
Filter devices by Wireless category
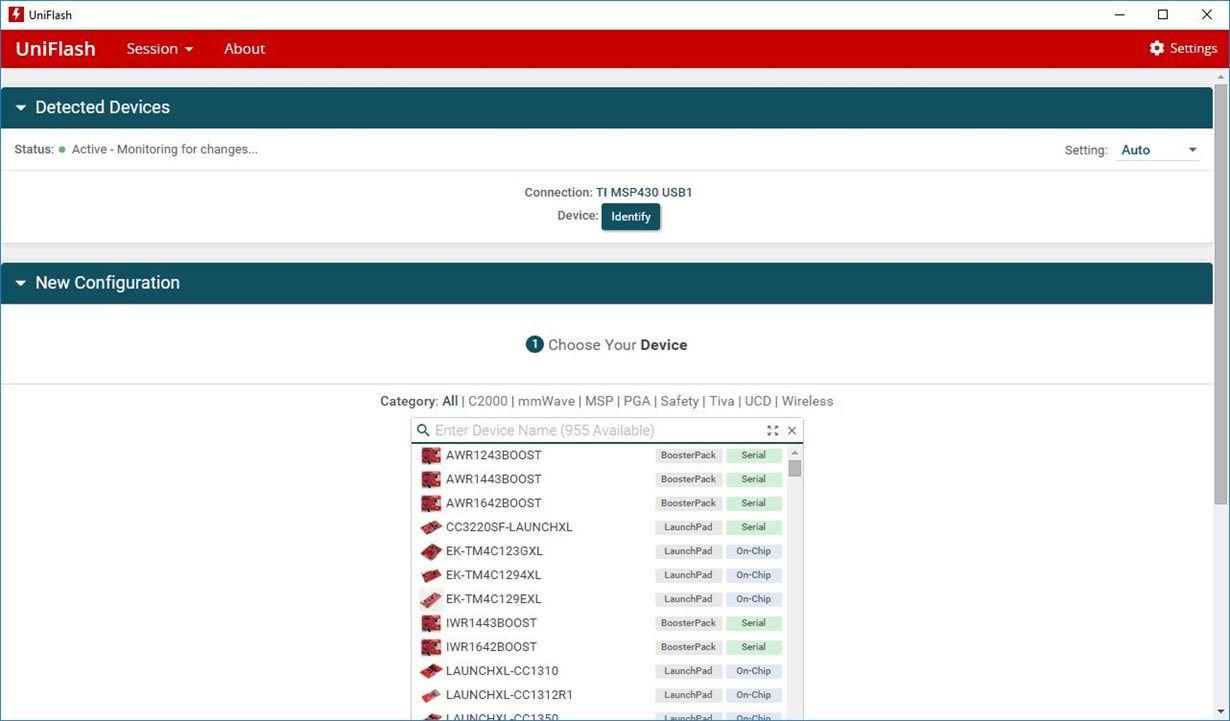[x=807, y=401]
